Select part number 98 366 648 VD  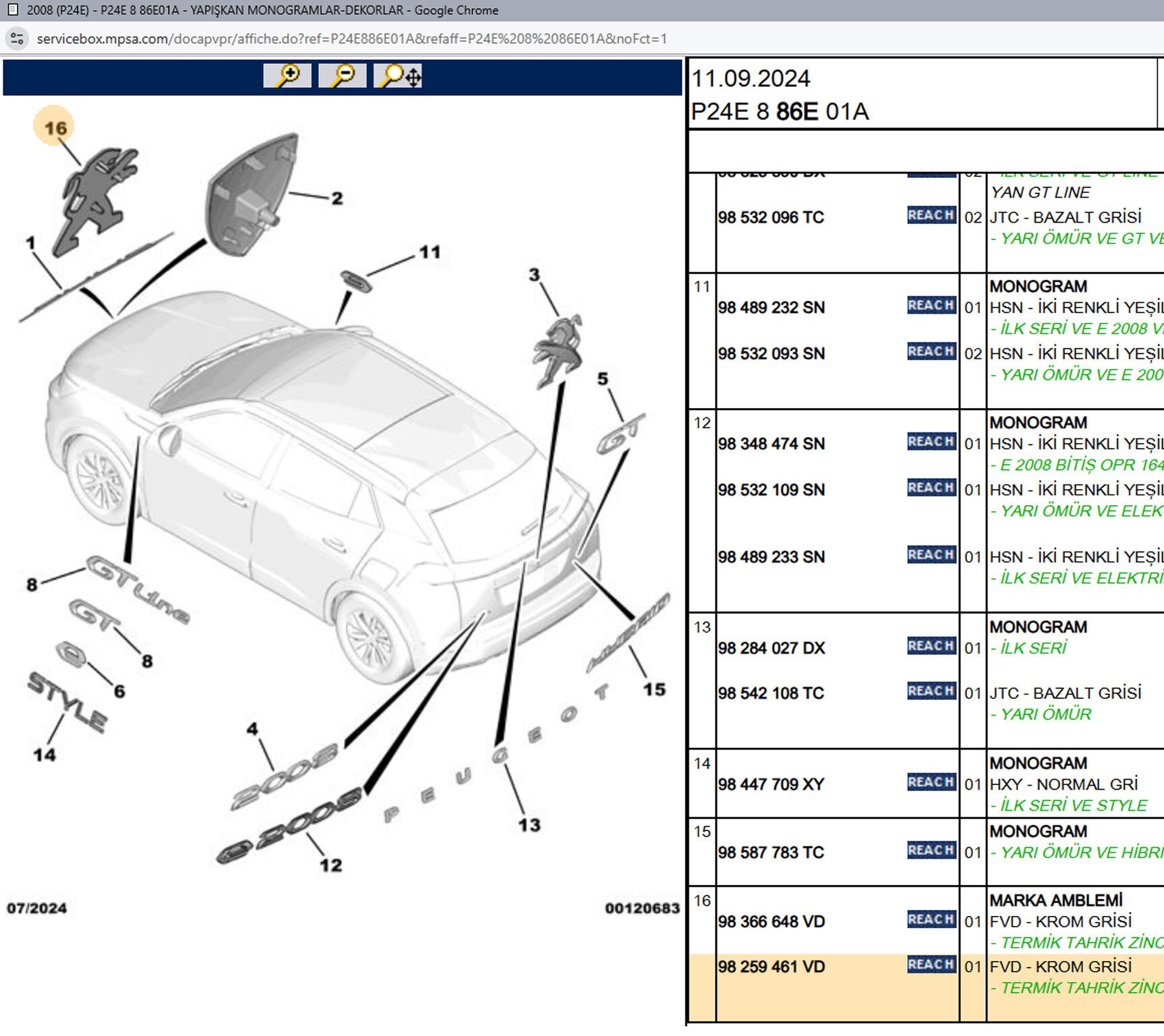771,921
